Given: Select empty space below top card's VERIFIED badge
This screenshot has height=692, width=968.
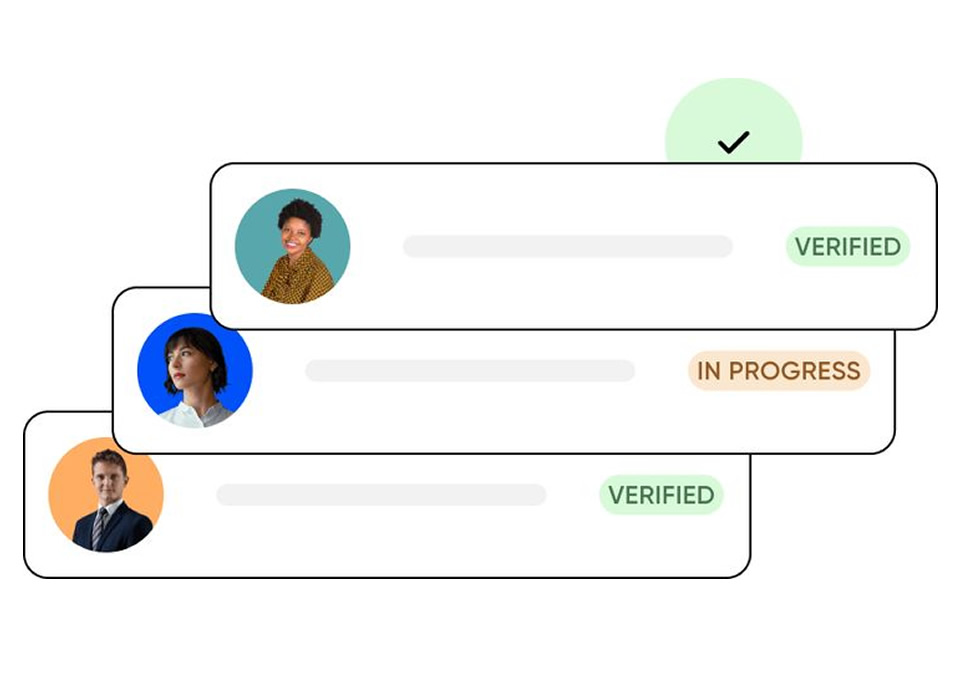Looking at the screenshot, I should 848,298.
